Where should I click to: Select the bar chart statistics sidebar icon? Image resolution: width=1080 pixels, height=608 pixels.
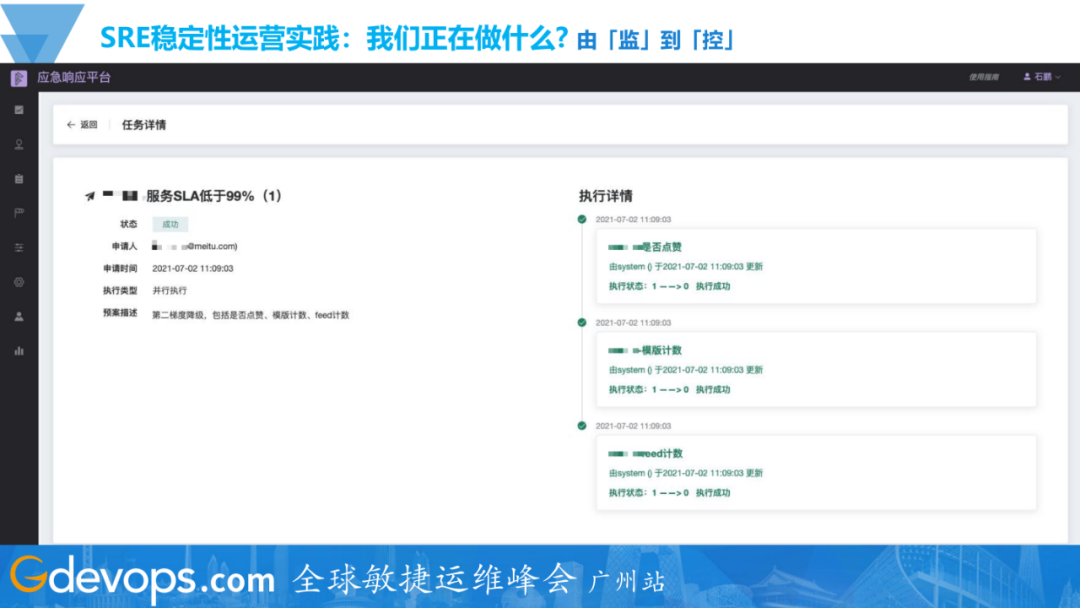tap(19, 351)
